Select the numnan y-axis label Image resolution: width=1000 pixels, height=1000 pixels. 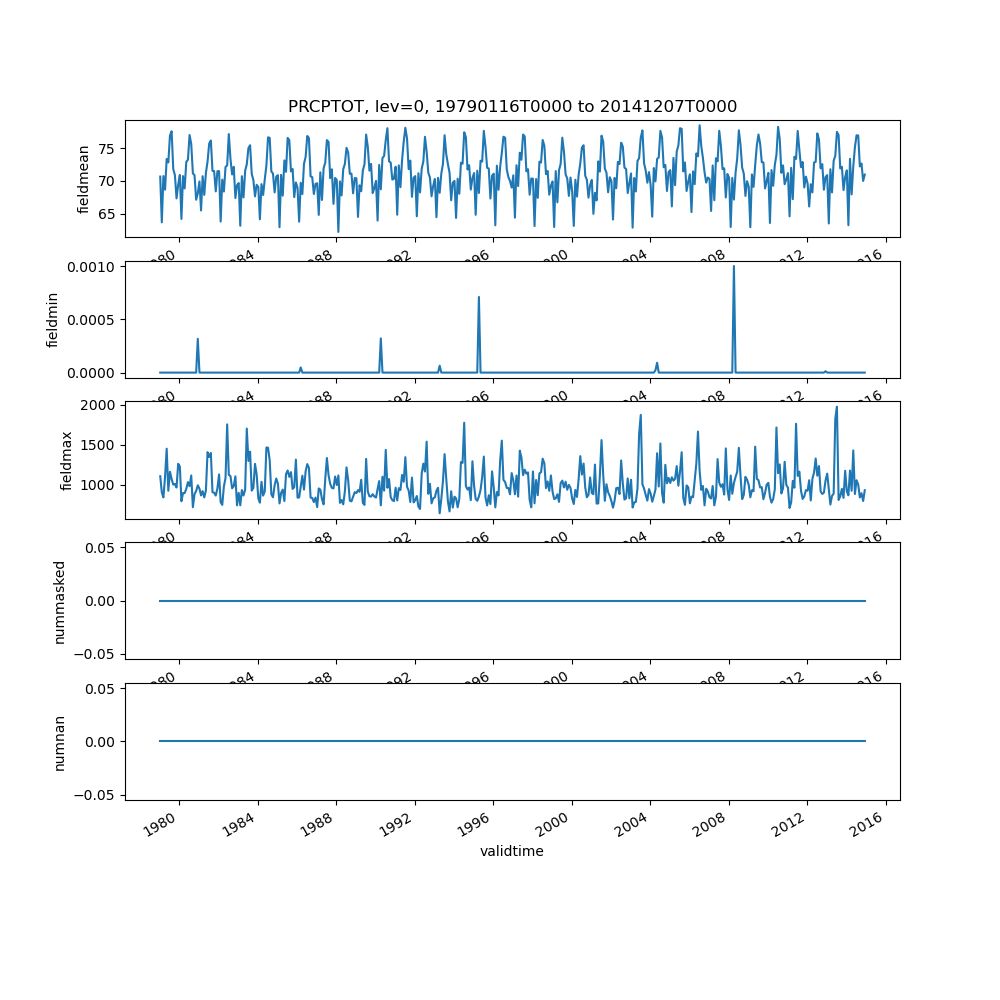pos(59,742)
